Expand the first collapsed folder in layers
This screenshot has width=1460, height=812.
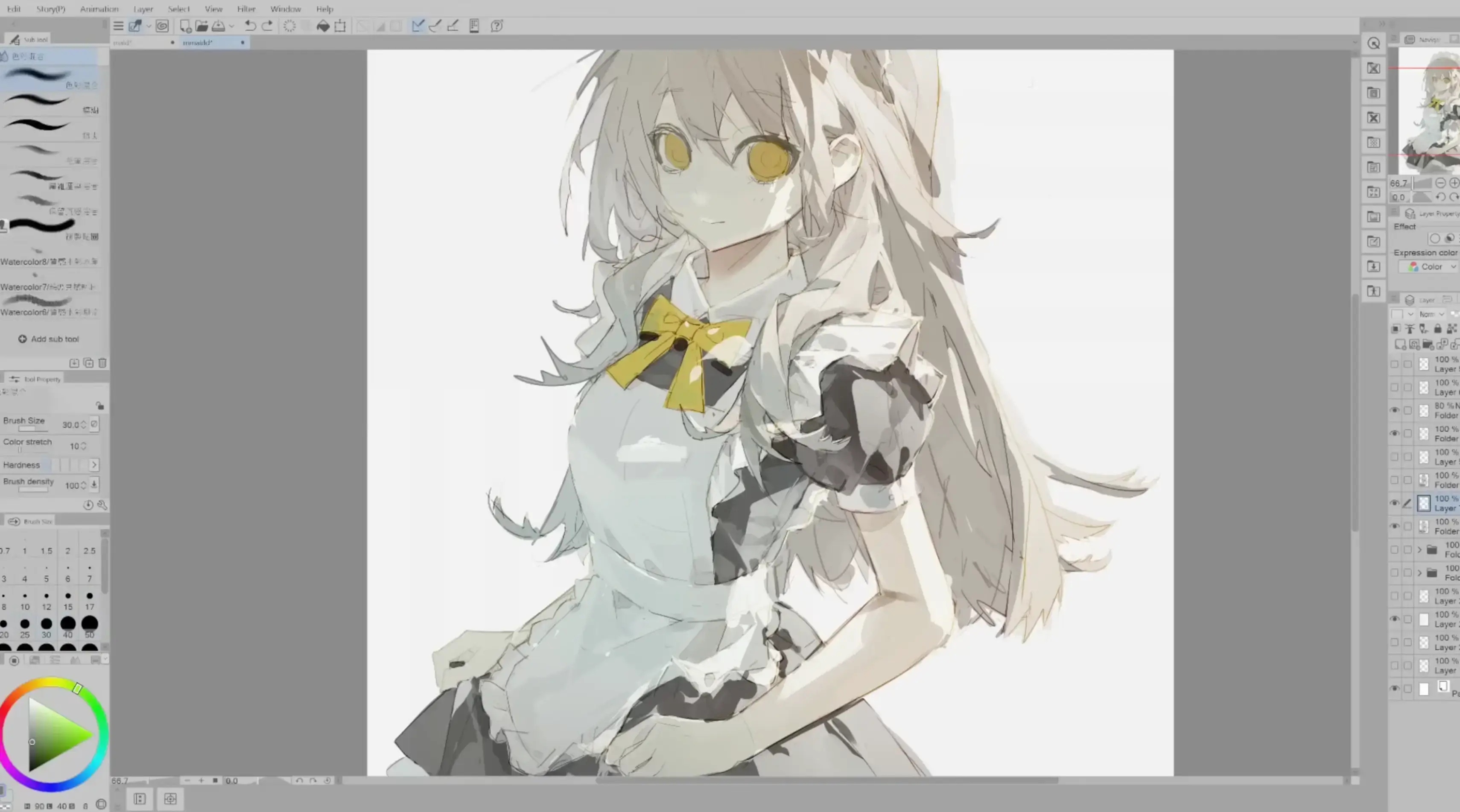(1420, 549)
